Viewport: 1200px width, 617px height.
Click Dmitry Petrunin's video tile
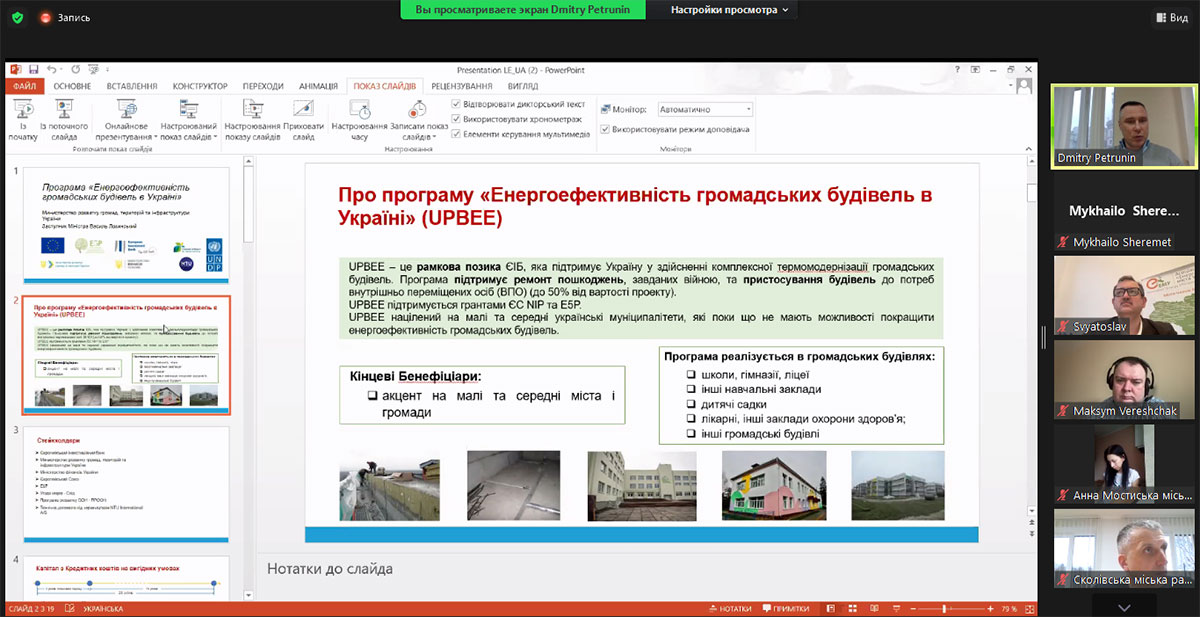[x=1124, y=126]
